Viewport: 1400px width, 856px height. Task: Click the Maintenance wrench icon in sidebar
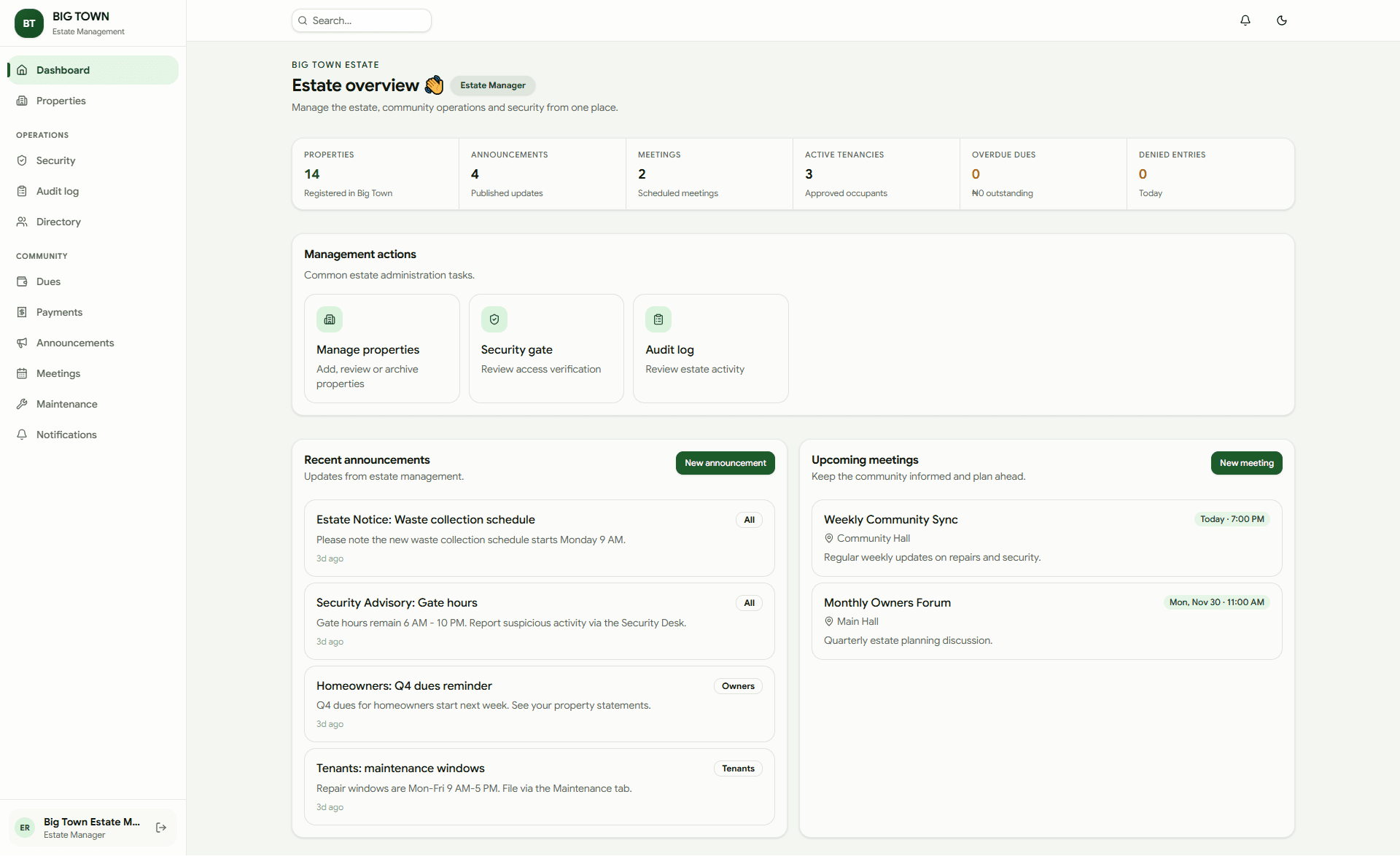[22, 404]
